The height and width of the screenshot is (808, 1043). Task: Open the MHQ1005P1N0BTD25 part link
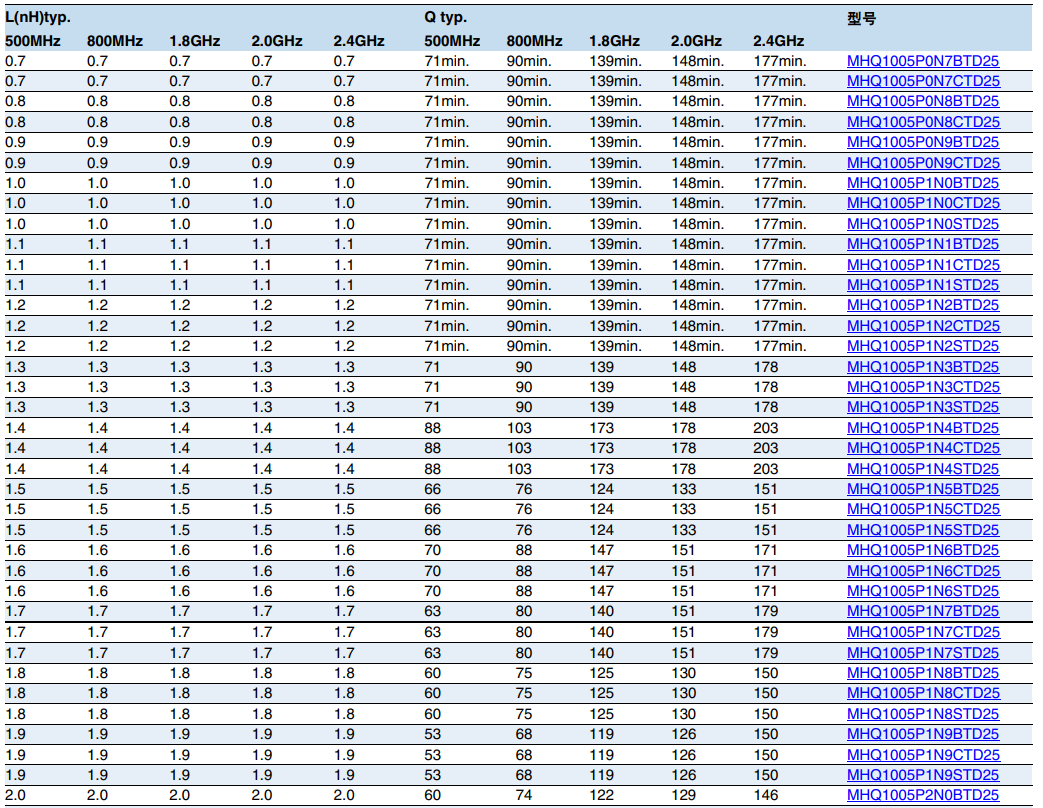pos(923,183)
